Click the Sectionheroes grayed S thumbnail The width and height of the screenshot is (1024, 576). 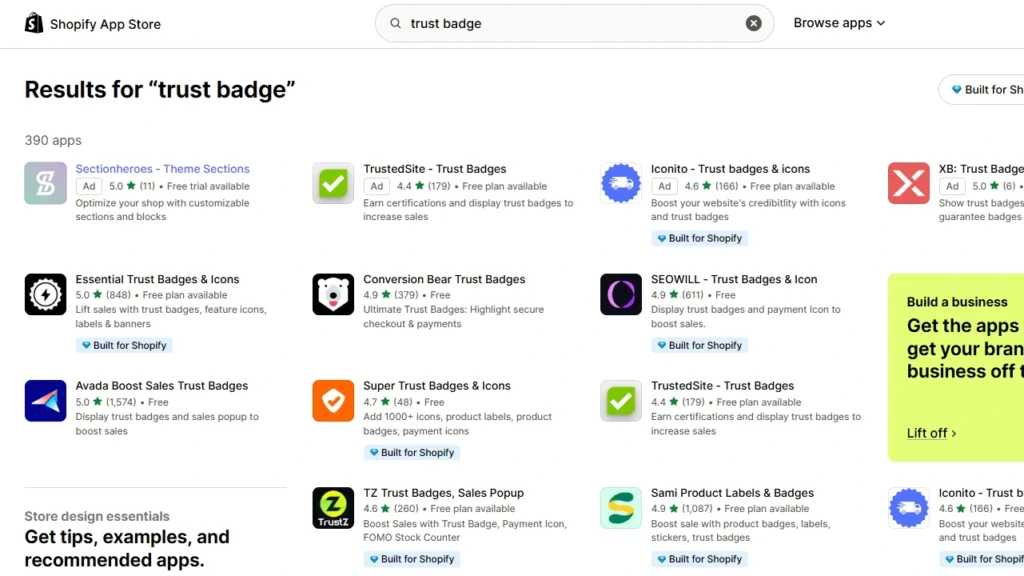tap(45, 184)
